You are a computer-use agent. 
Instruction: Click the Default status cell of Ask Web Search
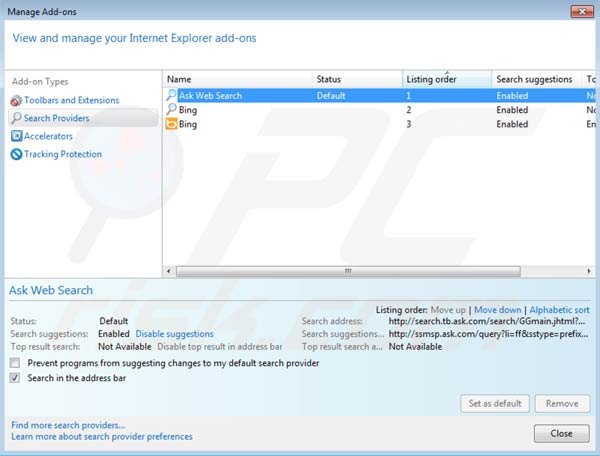[x=331, y=96]
